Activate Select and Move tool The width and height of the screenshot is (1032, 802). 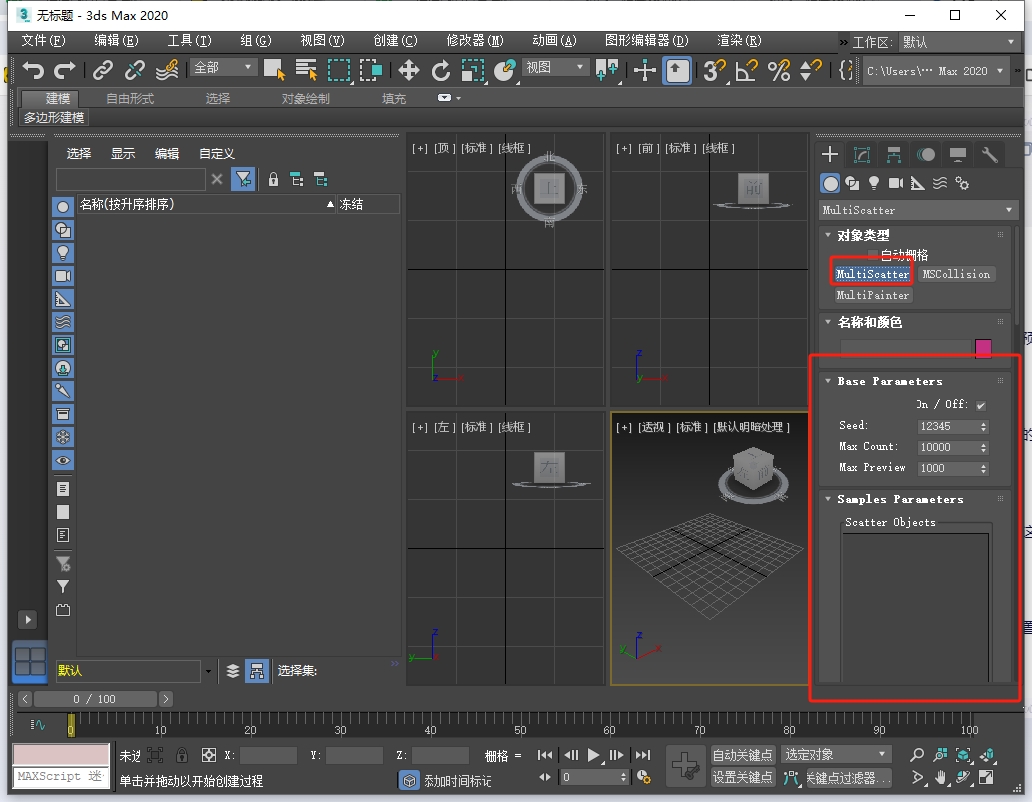[409, 70]
